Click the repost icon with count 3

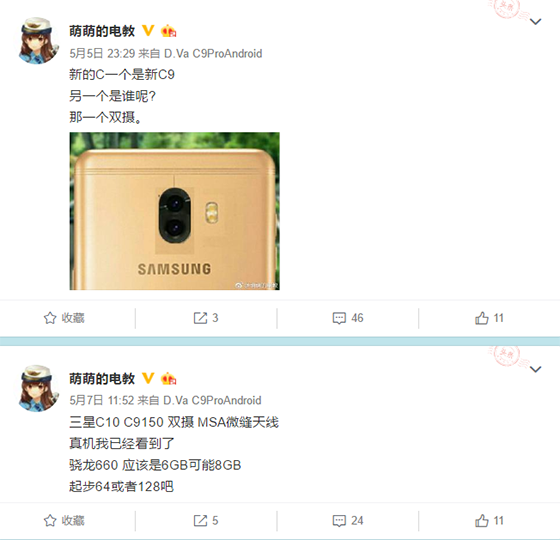point(200,318)
